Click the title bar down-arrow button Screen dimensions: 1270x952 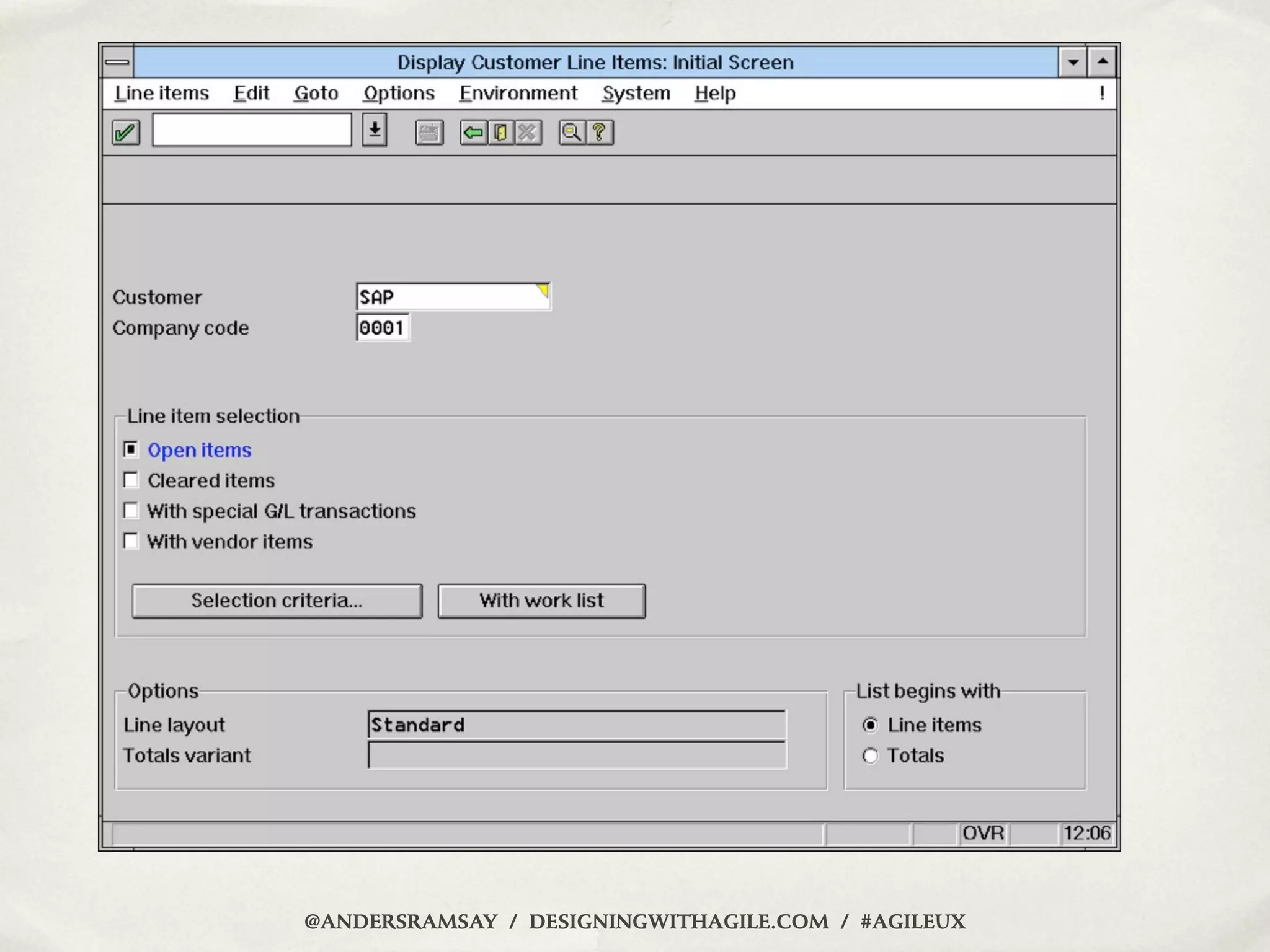pos(1073,62)
